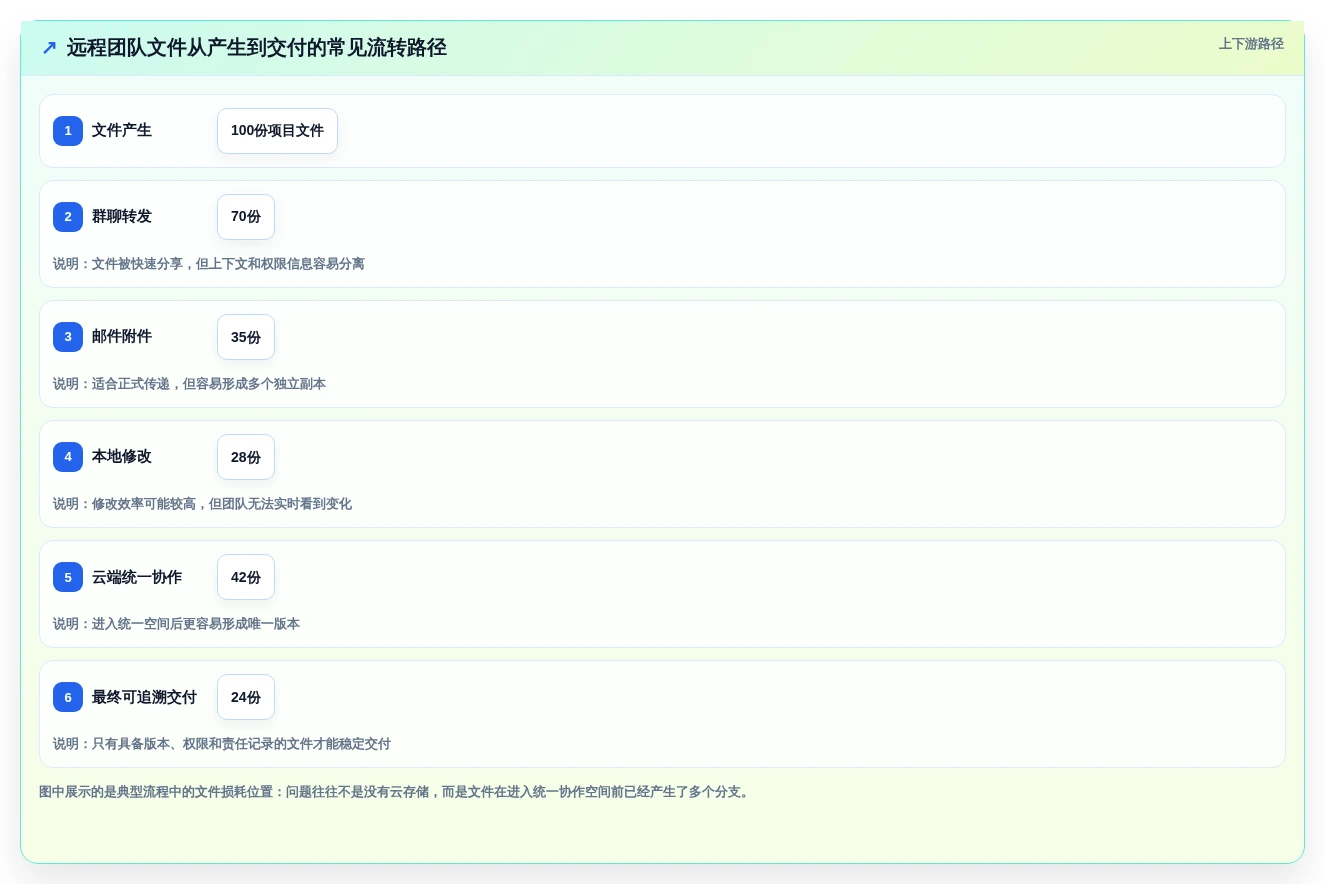Click the 上下游路径 label in header

click(x=1251, y=44)
